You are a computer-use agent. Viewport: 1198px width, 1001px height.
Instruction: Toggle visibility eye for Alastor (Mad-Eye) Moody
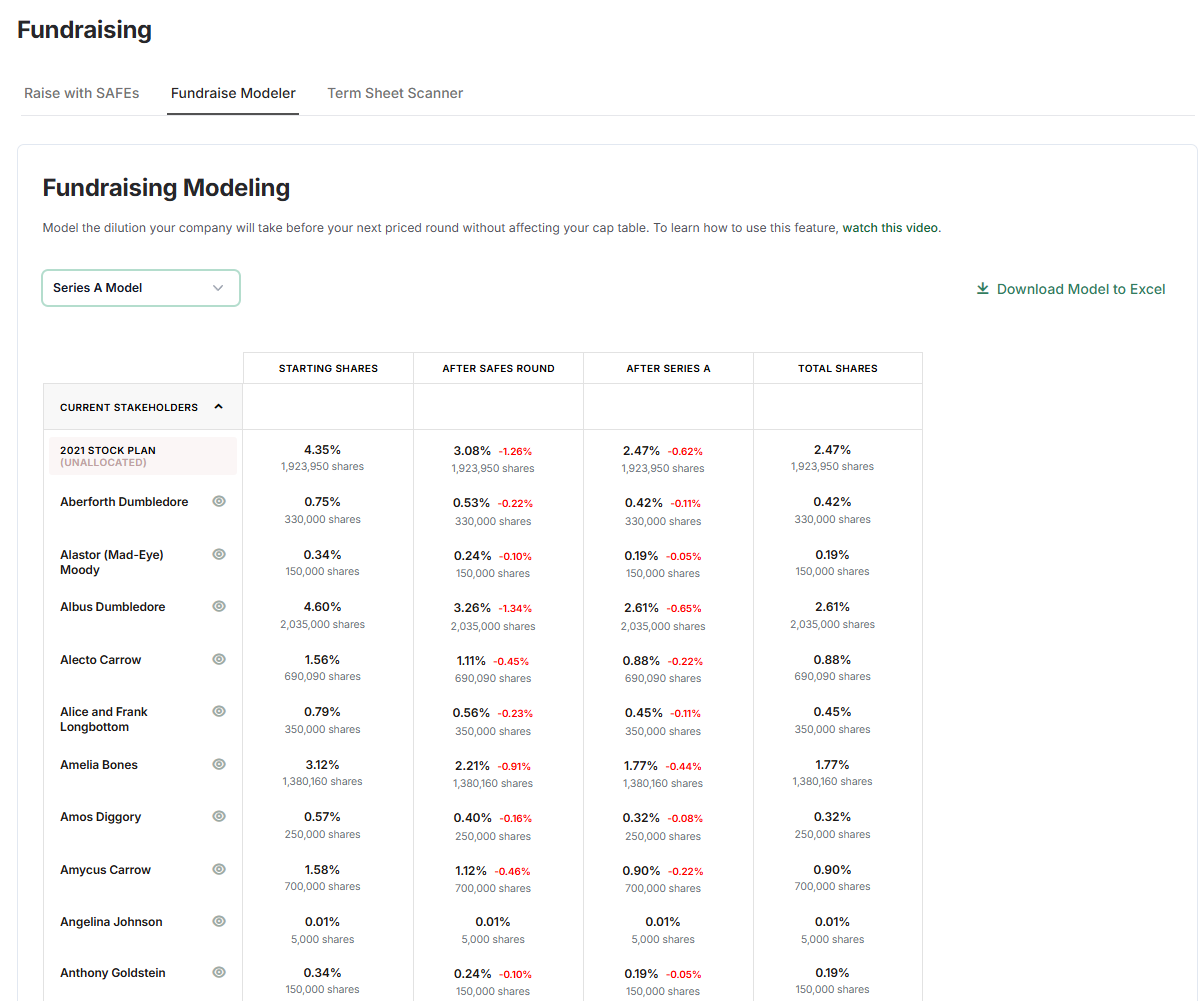click(219, 554)
